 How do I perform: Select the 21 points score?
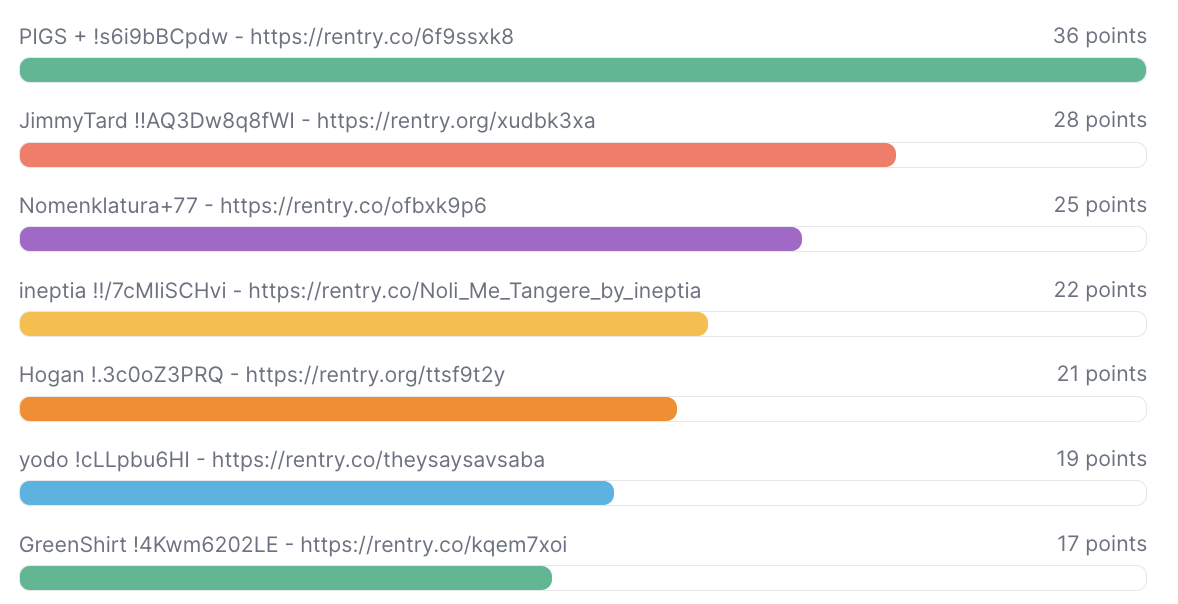pyautogui.click(x=1101, y=374)
